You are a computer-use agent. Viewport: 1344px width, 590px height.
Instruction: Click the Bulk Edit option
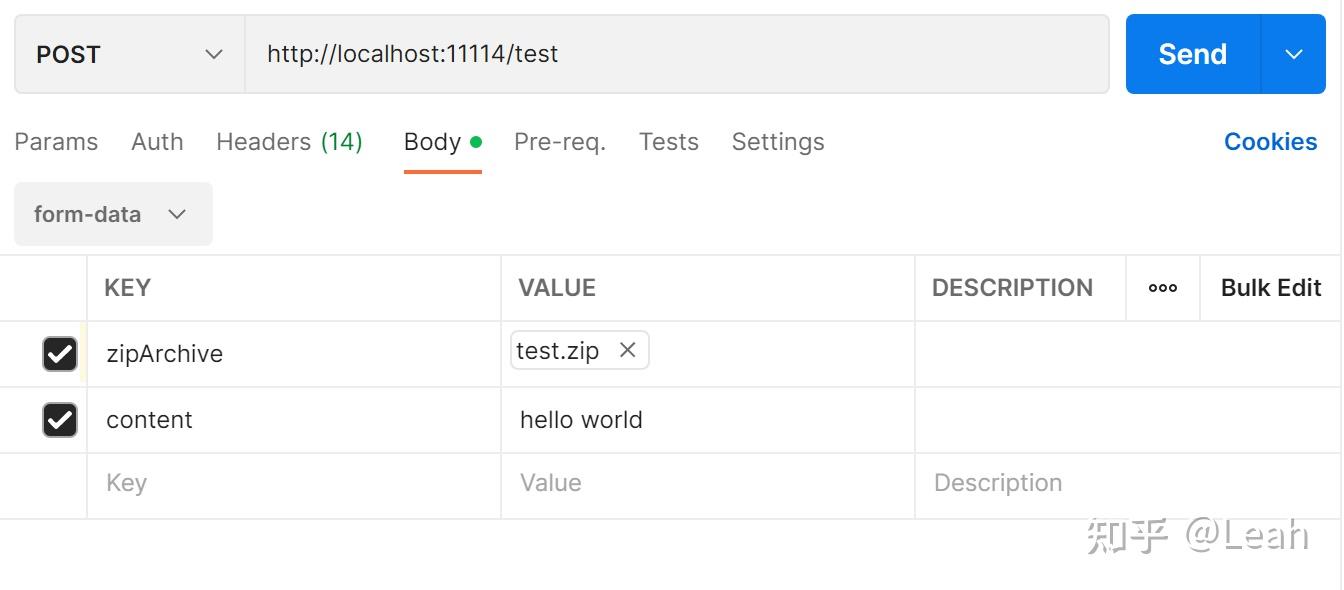(1270, 288)
